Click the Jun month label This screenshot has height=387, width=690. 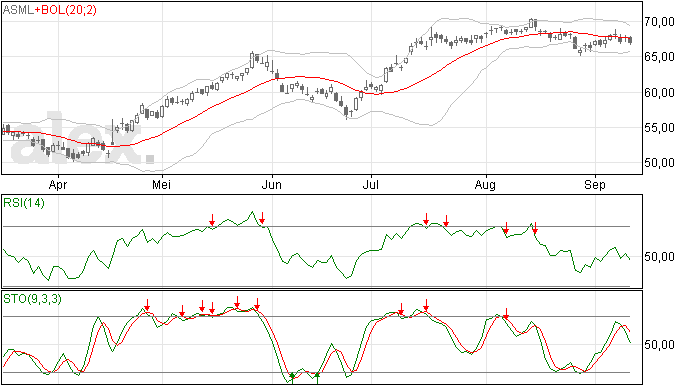coord(272,185)
